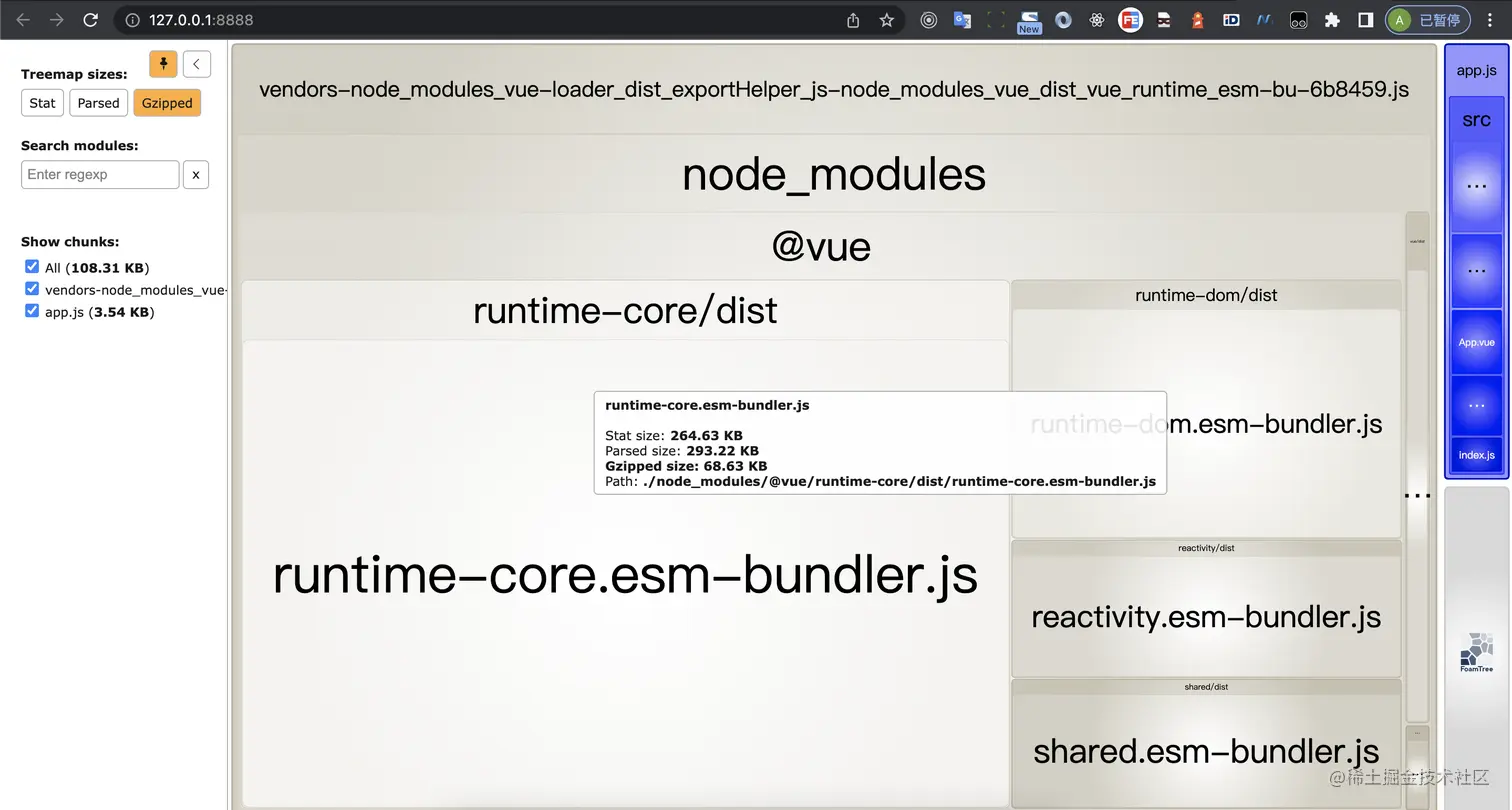Clear the module search with x button
This screenshot has width=1512, height=810.
coord(196,174)
